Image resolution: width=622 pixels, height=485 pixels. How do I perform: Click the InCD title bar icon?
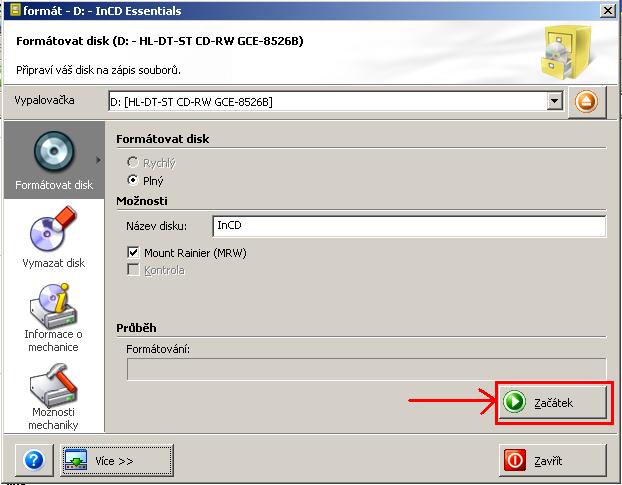tap(15, 10)
